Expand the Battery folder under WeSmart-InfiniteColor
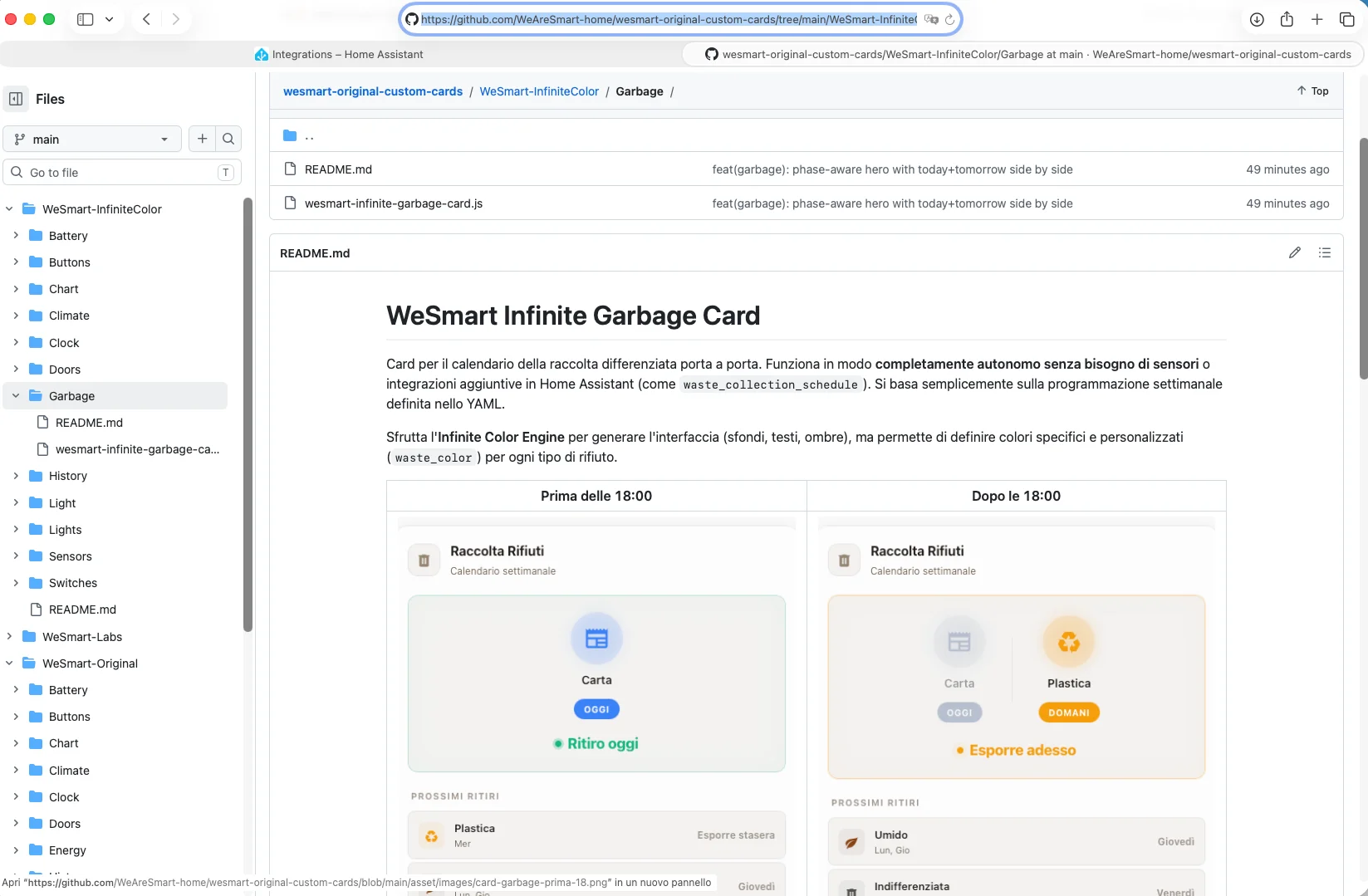 click(x=16, y=236)
